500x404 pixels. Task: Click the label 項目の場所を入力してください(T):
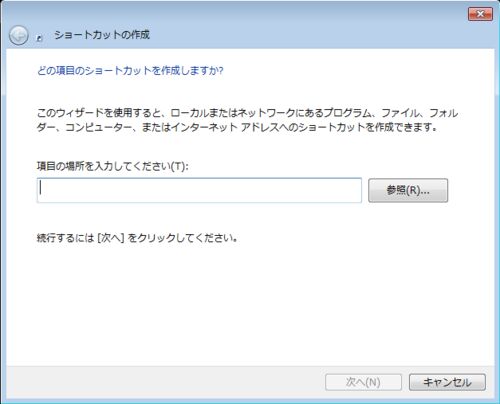click(113, 166)
